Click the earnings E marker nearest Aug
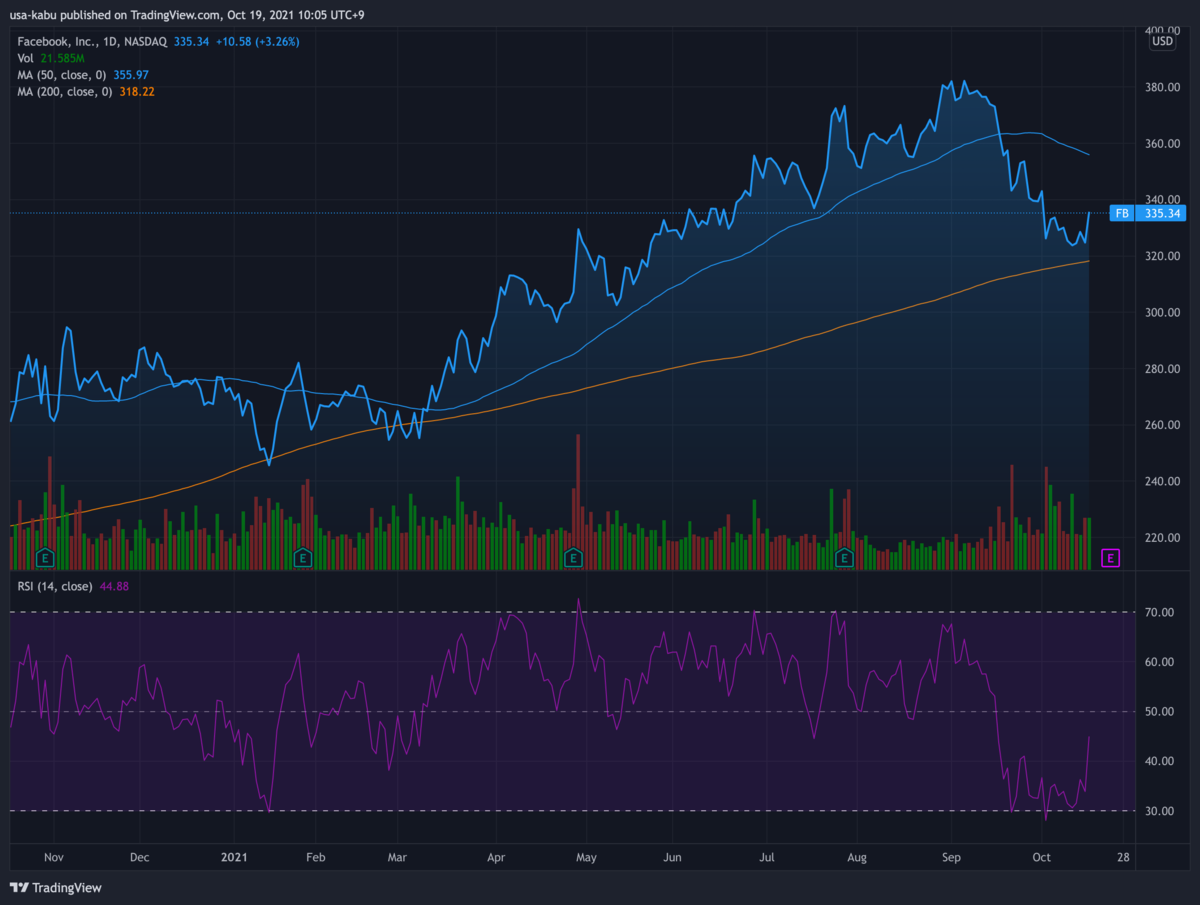This screenshot has height=905, width=1200. click(844, 556)
